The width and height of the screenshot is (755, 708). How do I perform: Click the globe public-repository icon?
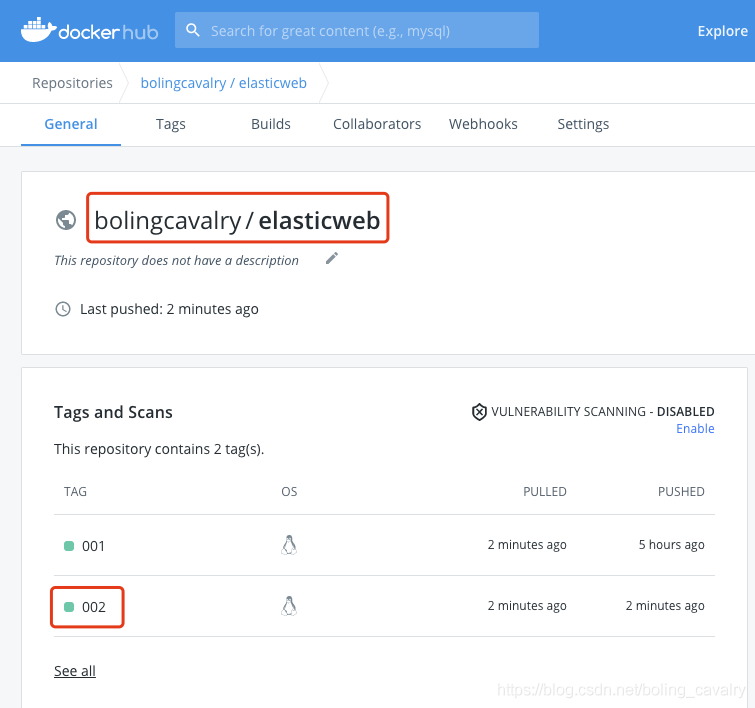[66, 220]
